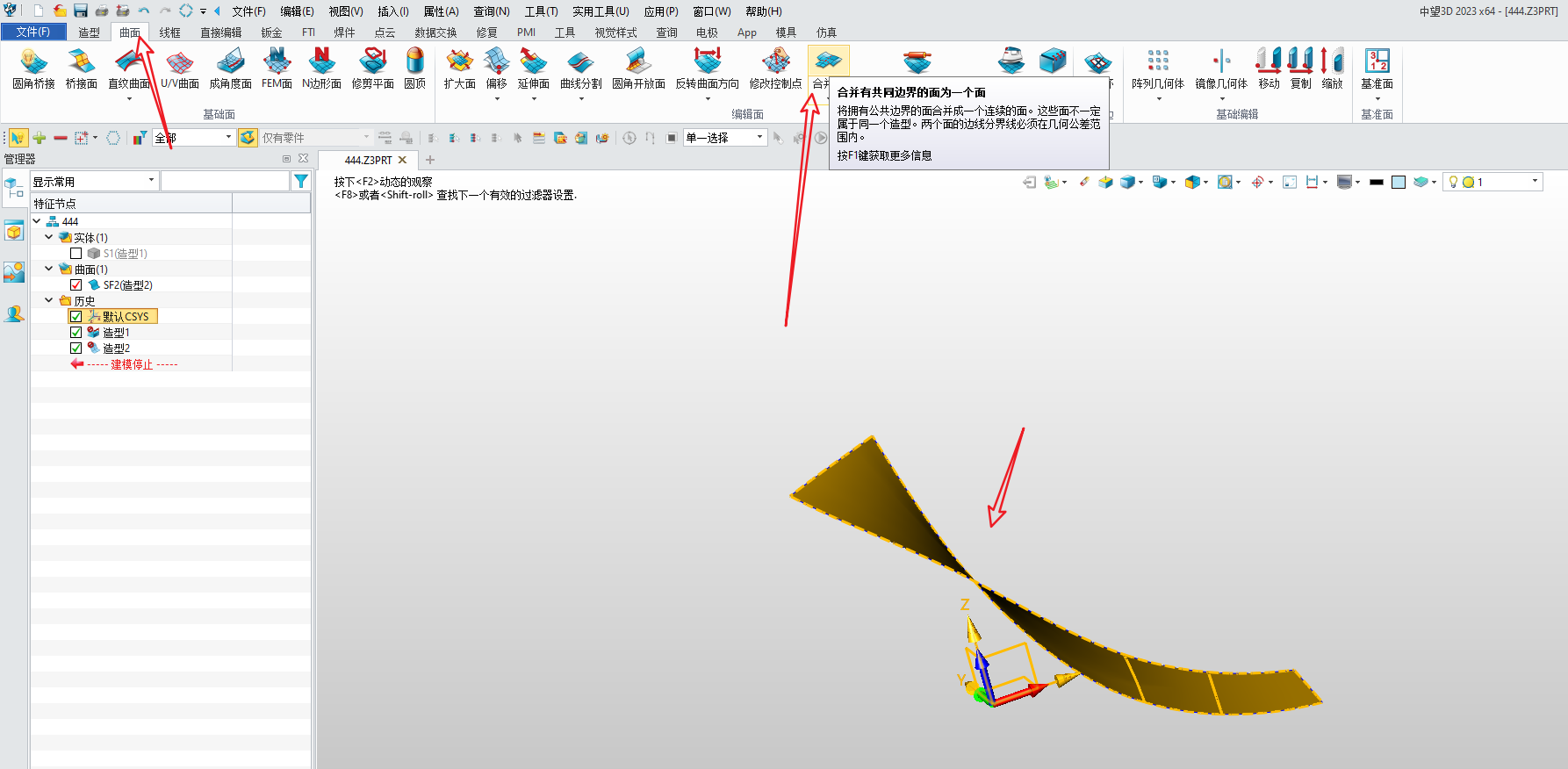Viewport: 1568px width, 769px height.
Task: Collapse the 历史 history tree node
Action: coord(49,300)
